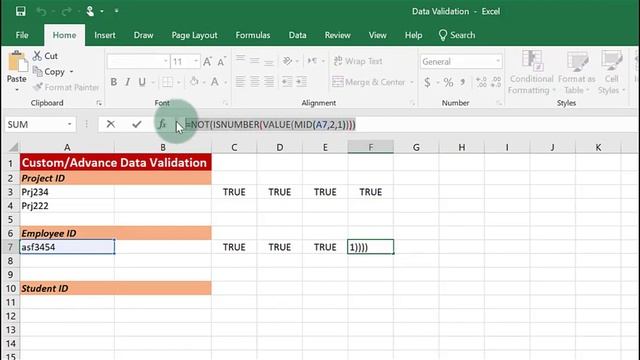640x360 pixels.
Task: Open the File tab
Action: click(22, 35)
